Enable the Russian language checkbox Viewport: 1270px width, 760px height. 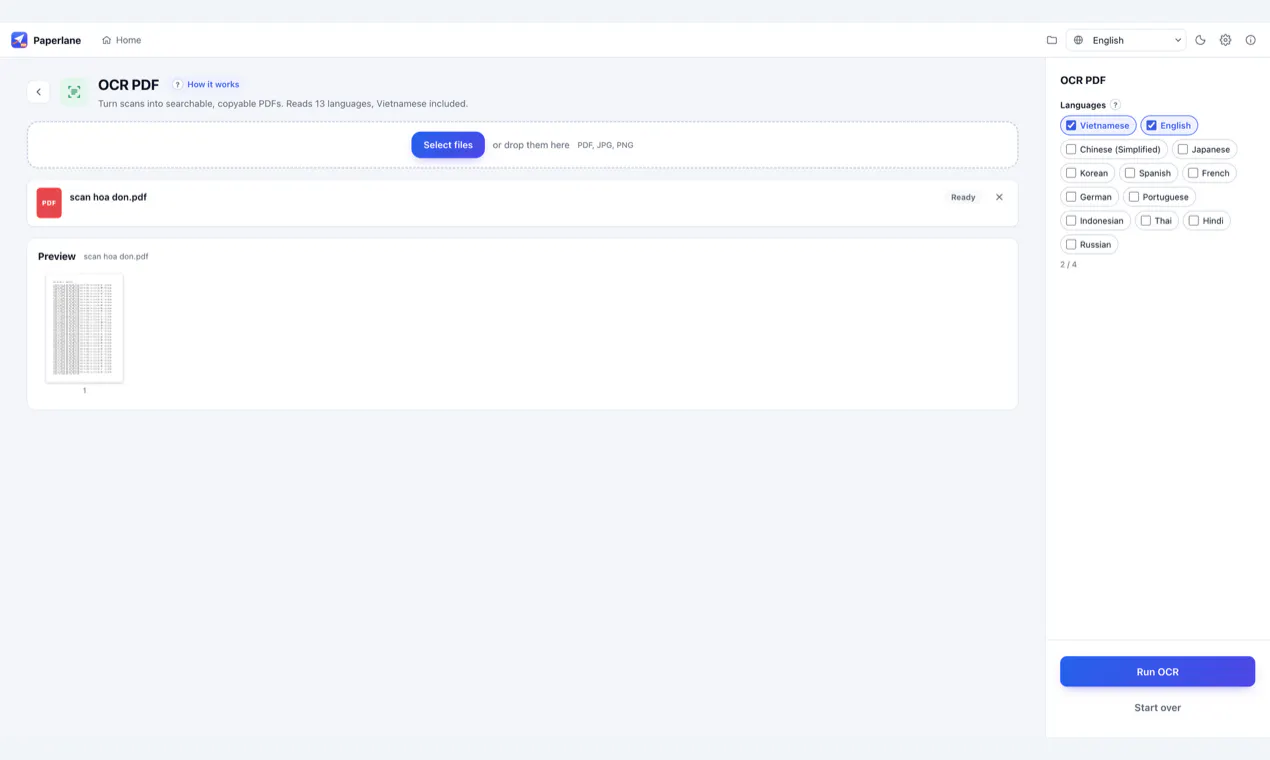tap(1071, 245)
